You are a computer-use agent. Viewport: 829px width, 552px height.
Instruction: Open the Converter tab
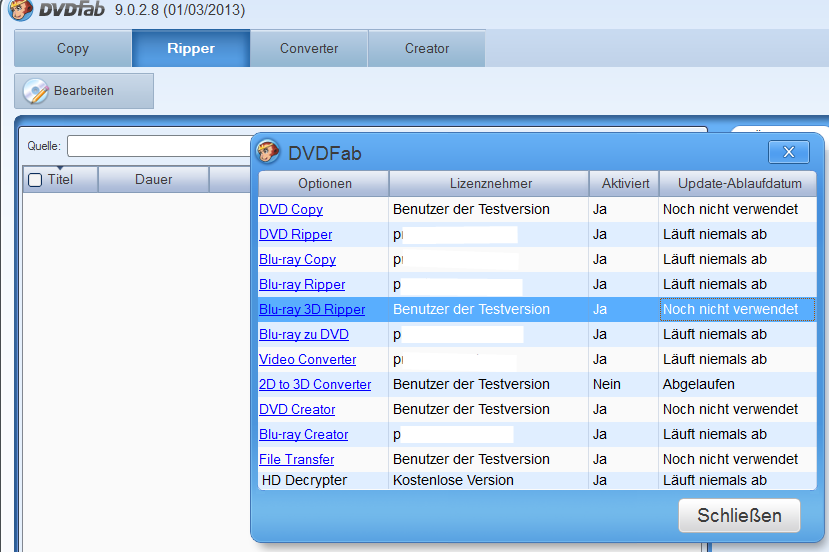coord(309,48)
